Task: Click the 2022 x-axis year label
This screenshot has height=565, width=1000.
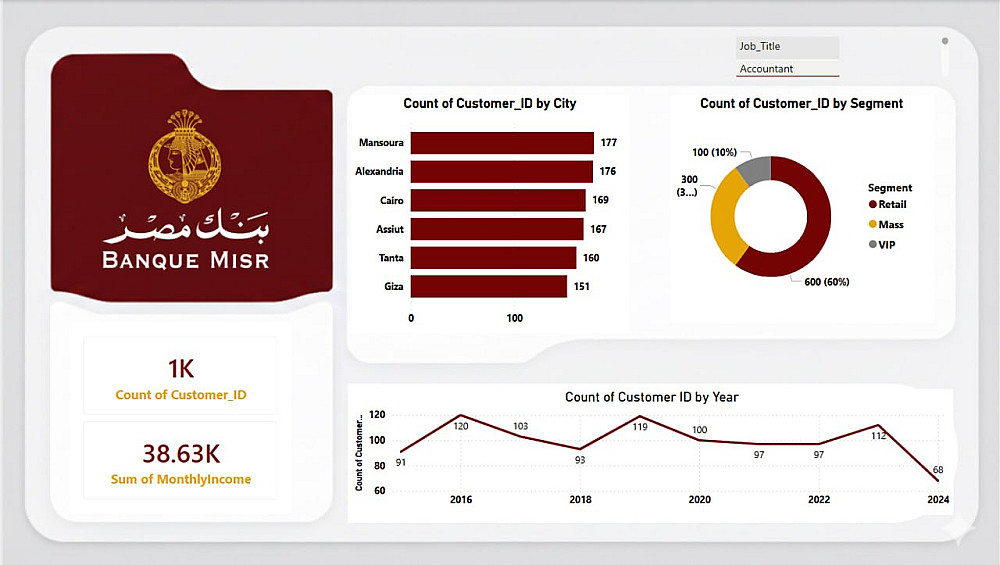Action: click(819, 499)
